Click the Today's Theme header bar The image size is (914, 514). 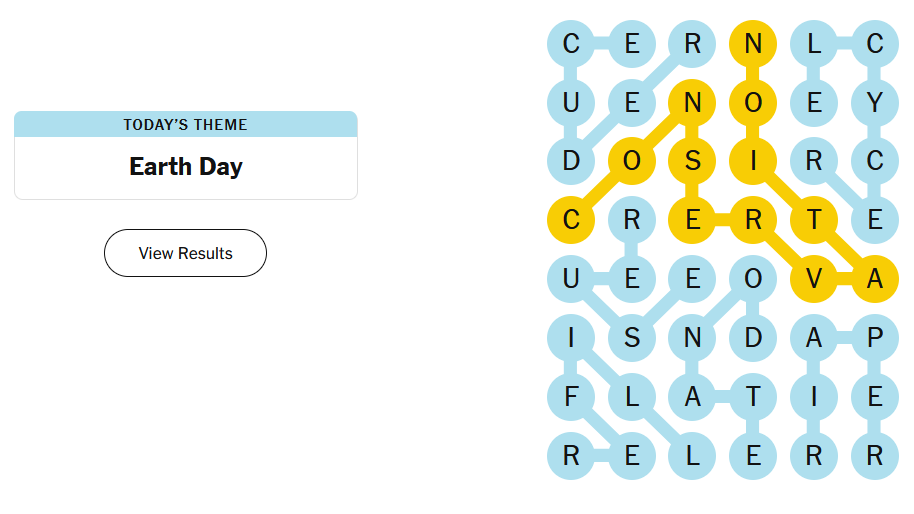185,124
